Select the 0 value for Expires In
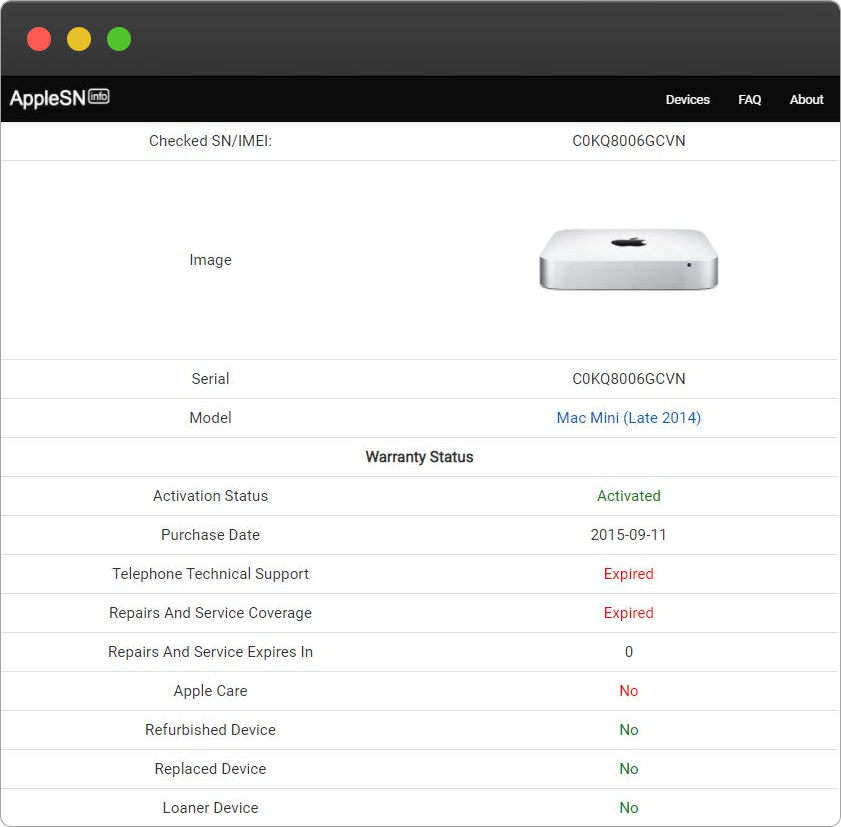Viewport: 841px width, 827px height. tap(629, 652)
